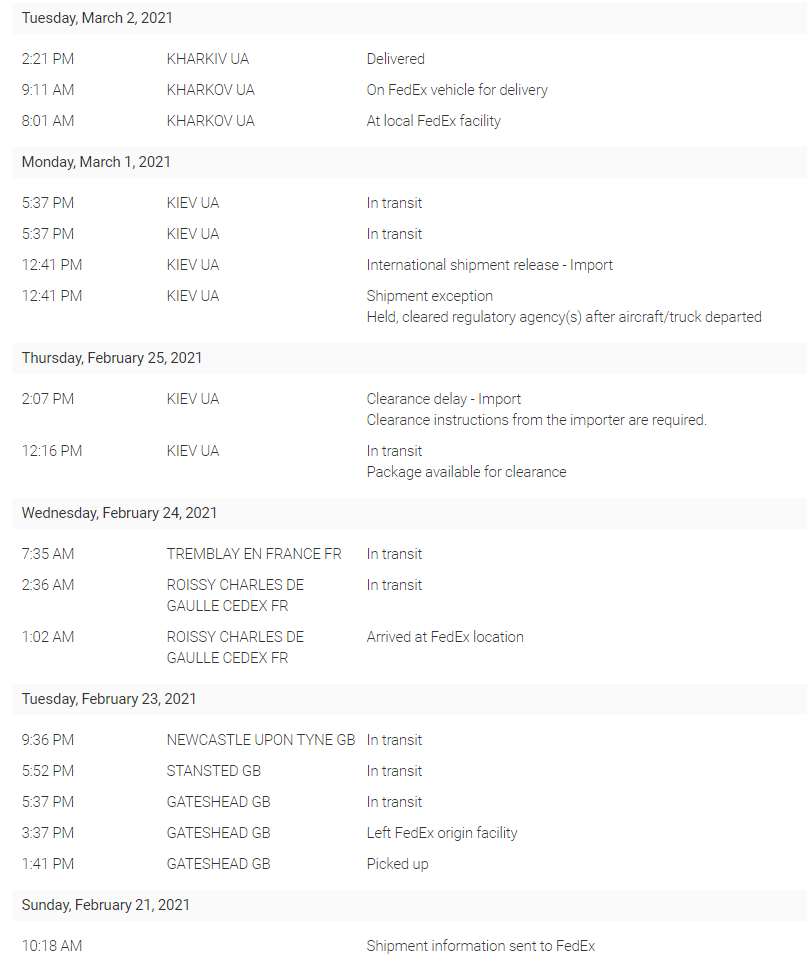Click the "Package available for clearance" note
The width and height of the screenshot is (807, 975).
click(x=466, y=472)
